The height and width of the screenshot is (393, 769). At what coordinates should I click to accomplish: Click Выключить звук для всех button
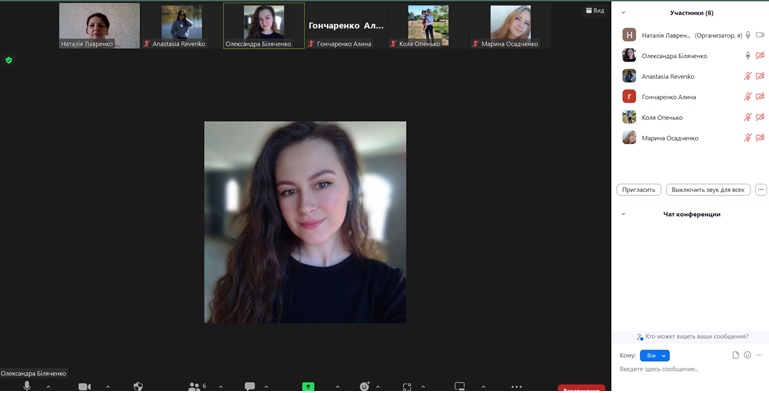708,189
